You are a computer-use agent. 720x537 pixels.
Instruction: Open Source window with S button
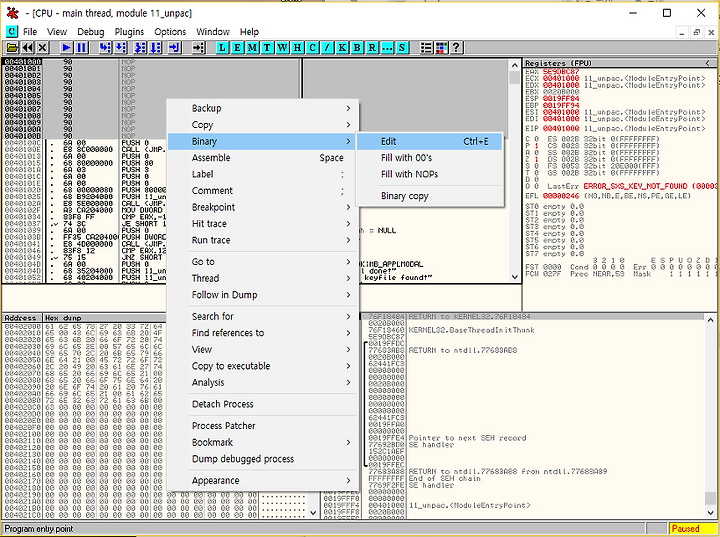pos(402,47)
